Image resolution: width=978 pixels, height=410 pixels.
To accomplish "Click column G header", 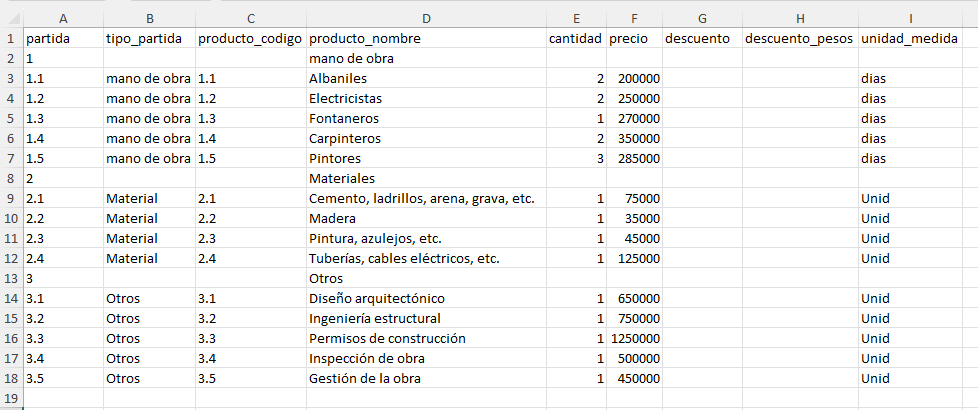I will 702,19.
